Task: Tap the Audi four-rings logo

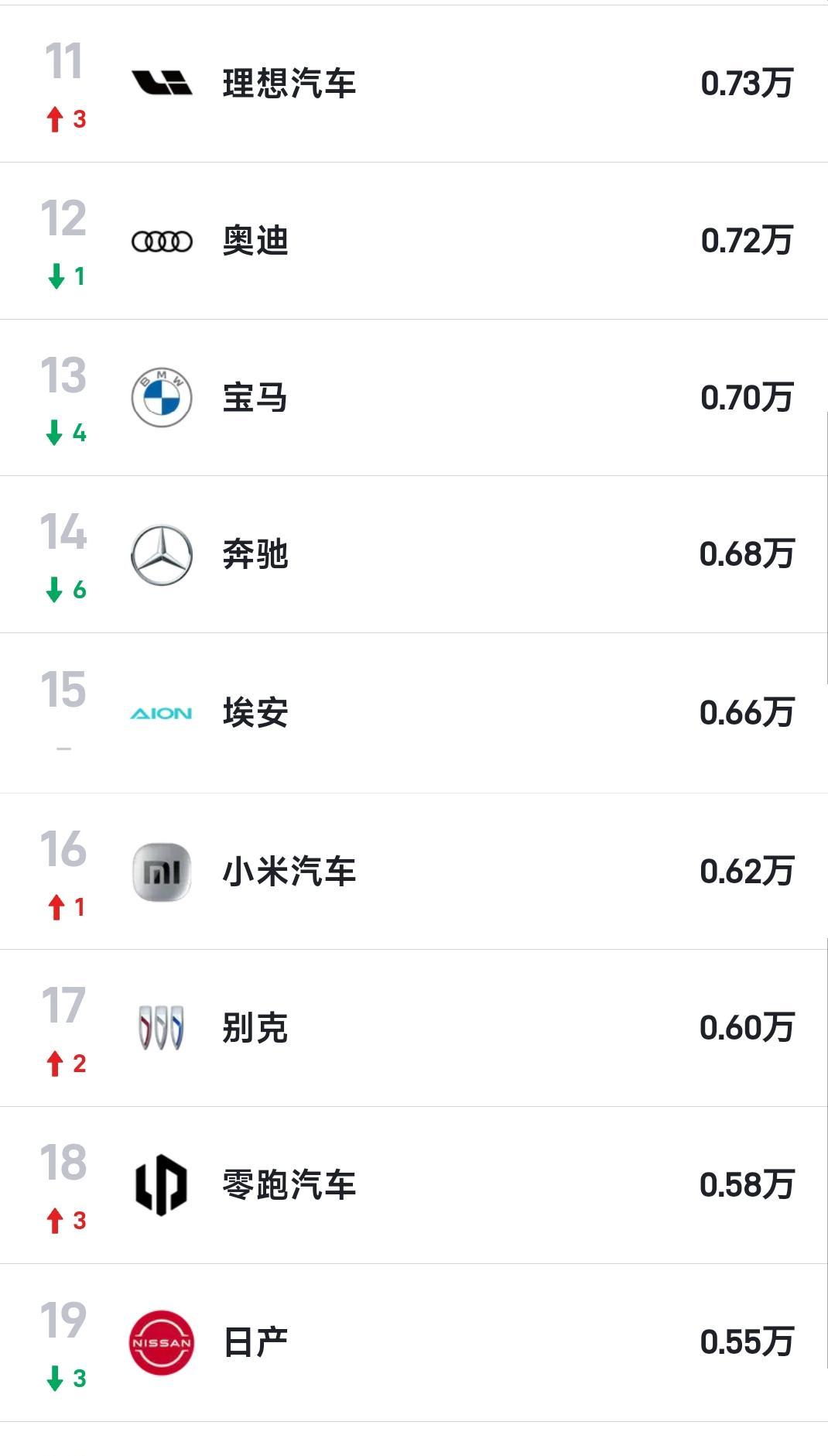Action: 161,242
